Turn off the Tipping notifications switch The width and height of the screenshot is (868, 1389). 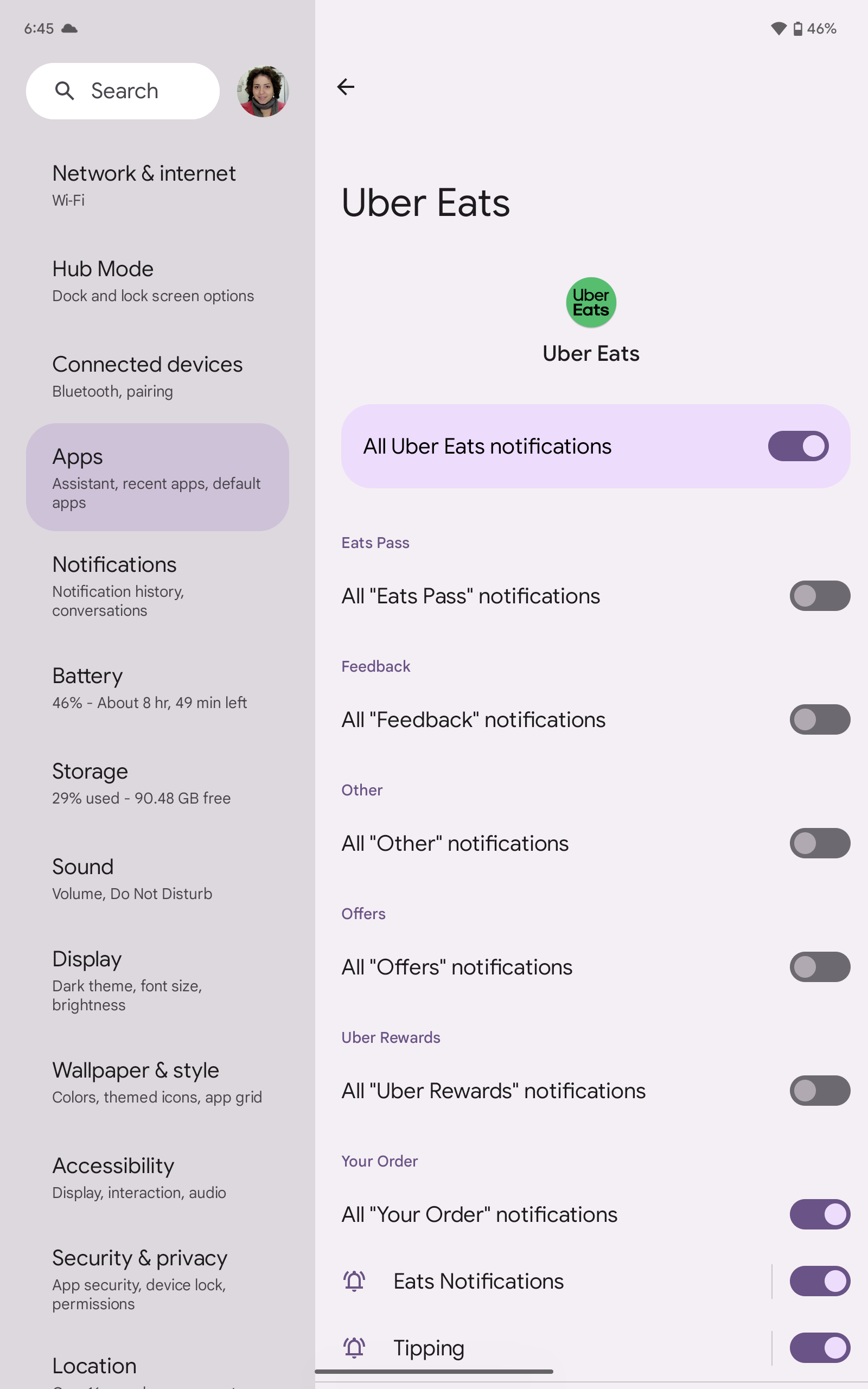819,1347
